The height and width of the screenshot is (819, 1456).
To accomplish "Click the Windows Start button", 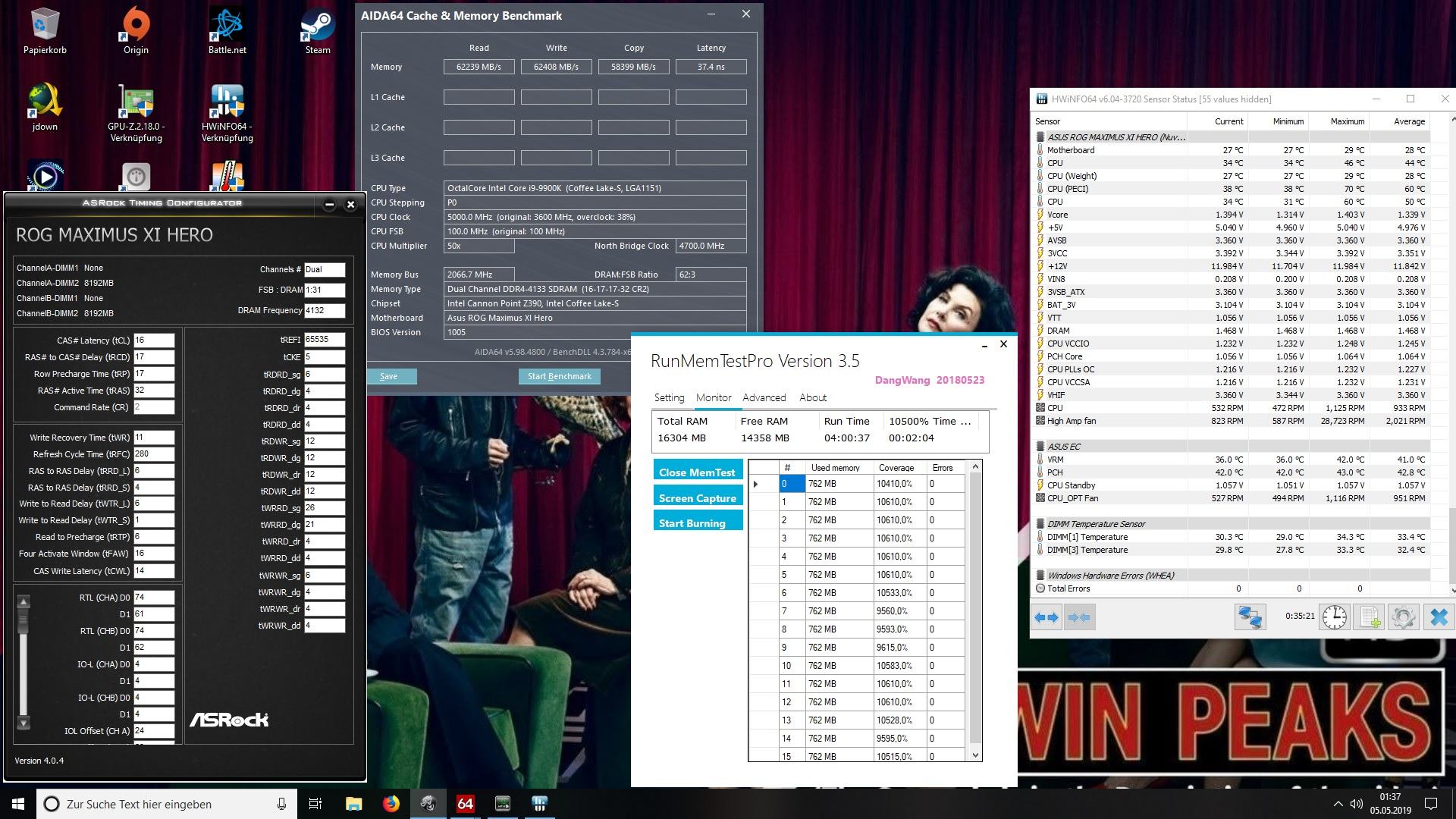I will [x=18, y=804].
